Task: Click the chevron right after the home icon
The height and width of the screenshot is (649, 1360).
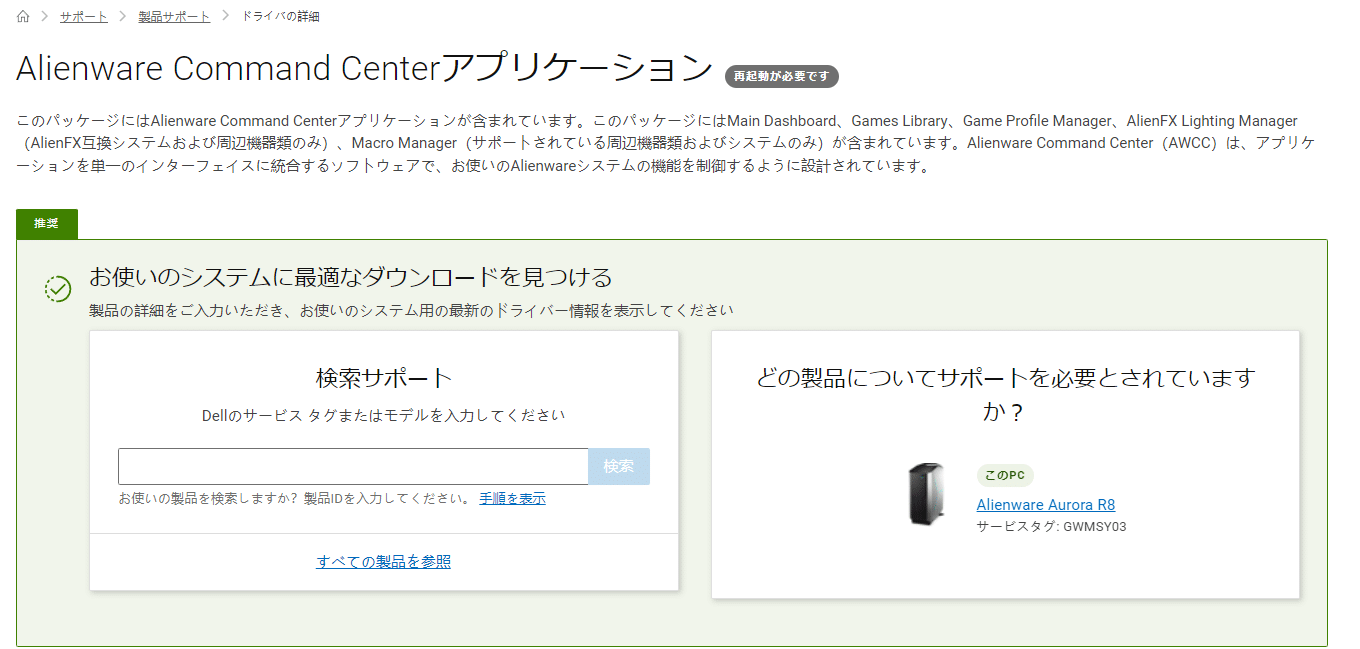Action: click(x=45, y=17)
